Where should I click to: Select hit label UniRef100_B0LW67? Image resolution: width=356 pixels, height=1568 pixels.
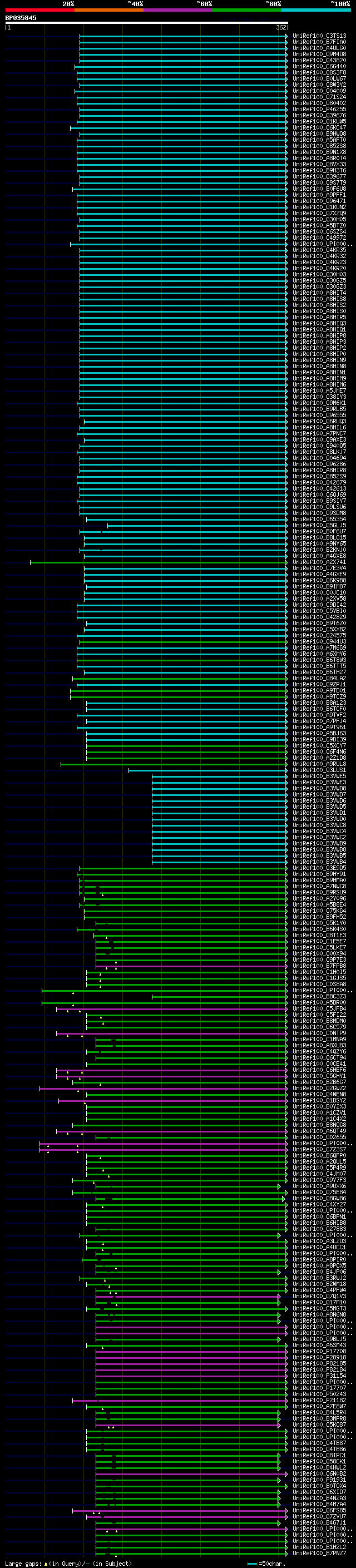319,78
